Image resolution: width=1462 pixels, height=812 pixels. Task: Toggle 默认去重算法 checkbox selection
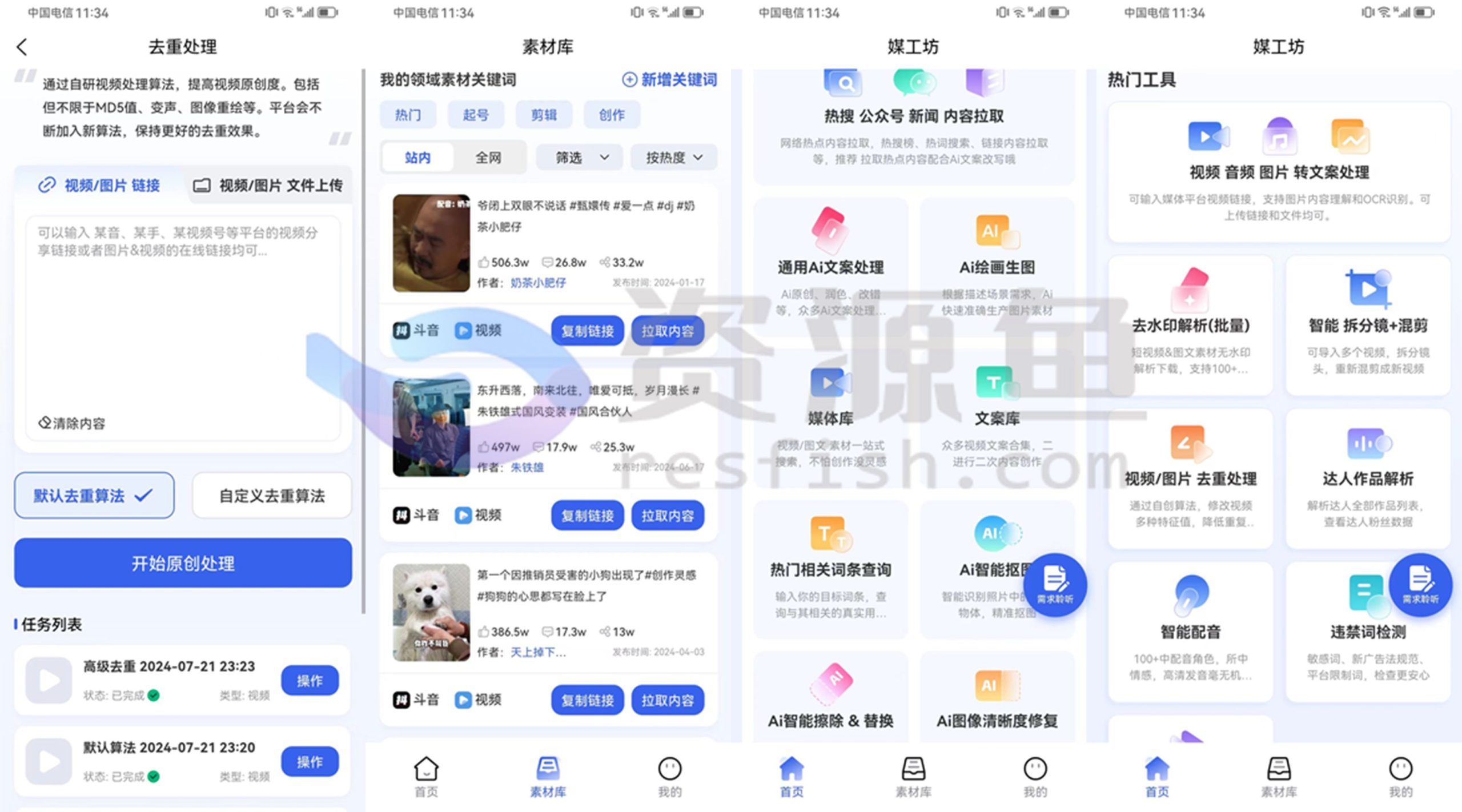(95, 494)
